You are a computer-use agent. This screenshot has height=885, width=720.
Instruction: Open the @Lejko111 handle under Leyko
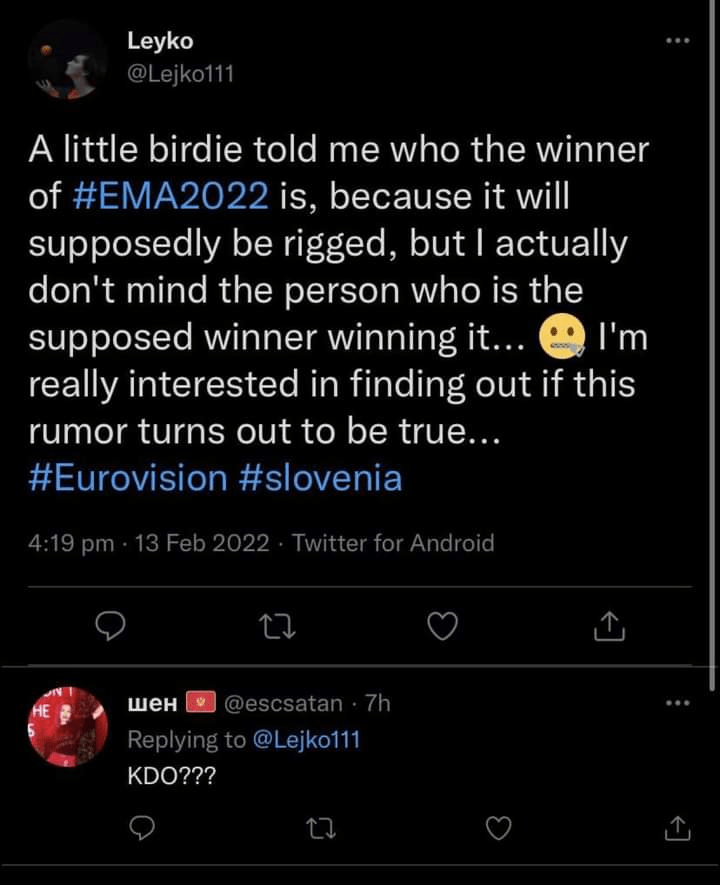pos(180,73)
